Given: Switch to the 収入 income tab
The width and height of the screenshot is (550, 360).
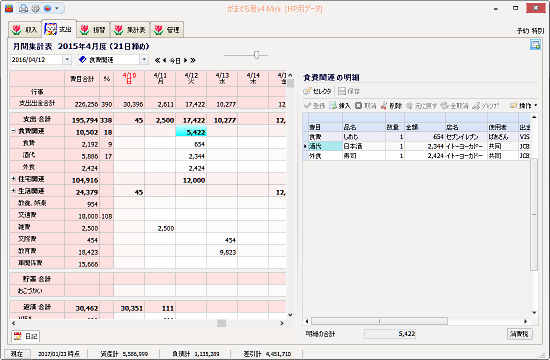Looking at the screenshot, I should click(25, 30).
